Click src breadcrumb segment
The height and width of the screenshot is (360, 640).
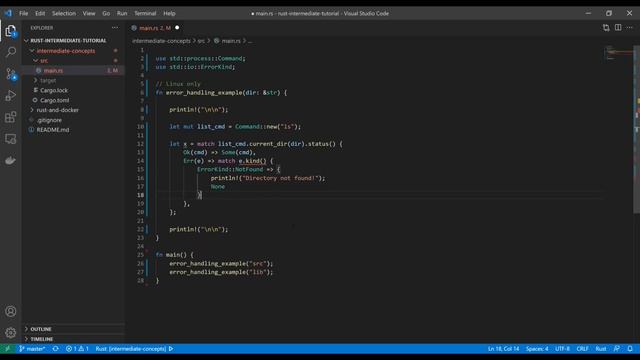click(201, 41)
